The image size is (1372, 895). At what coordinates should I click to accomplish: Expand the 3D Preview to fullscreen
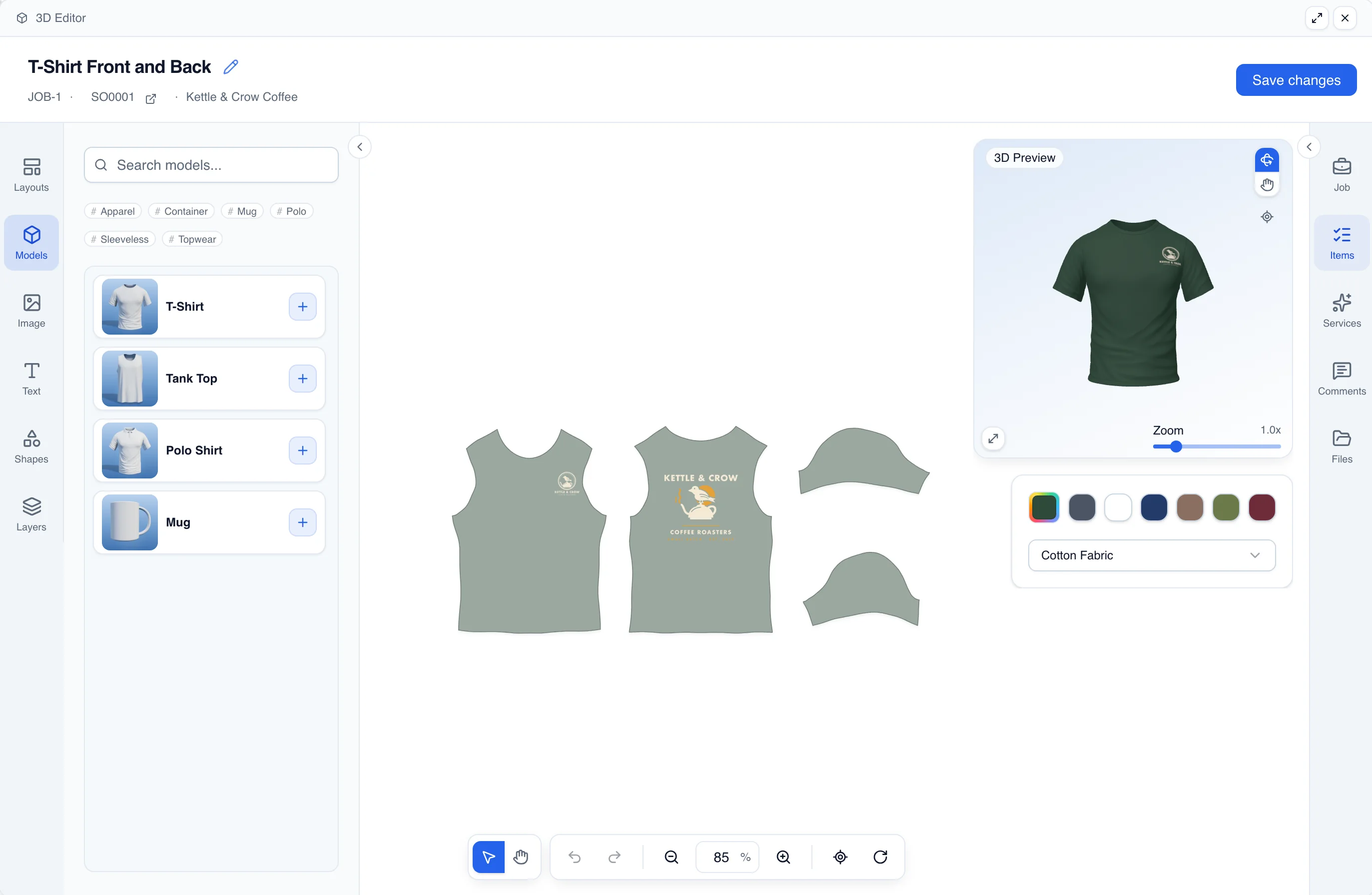tap(993, 439)
